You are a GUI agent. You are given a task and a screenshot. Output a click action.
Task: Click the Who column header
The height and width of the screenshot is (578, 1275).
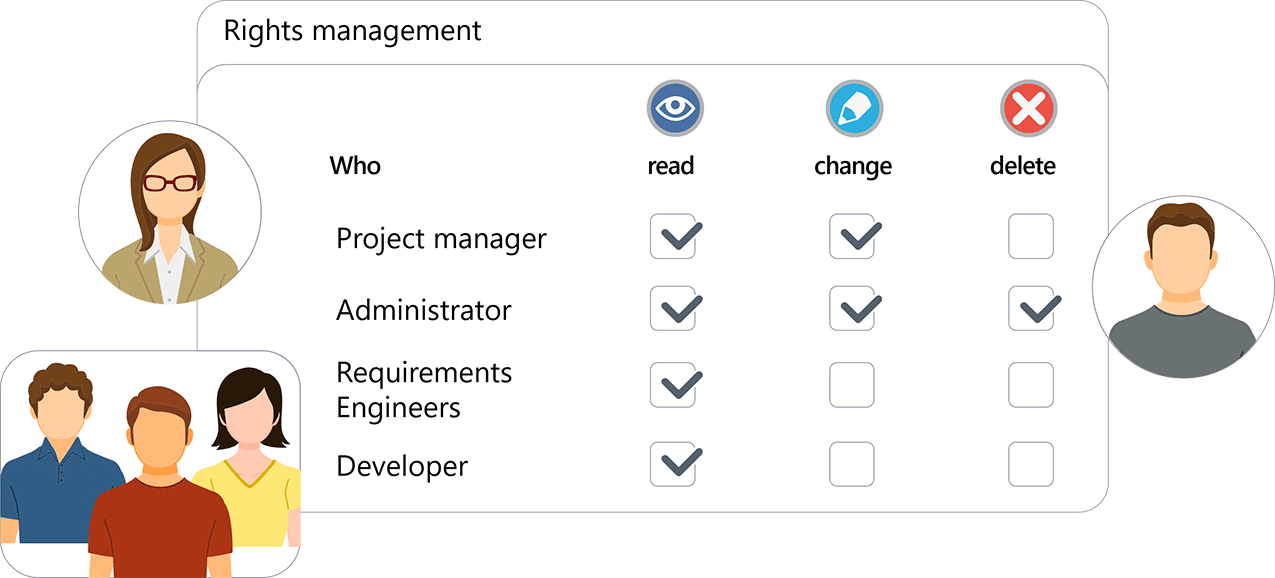point(355,165)
